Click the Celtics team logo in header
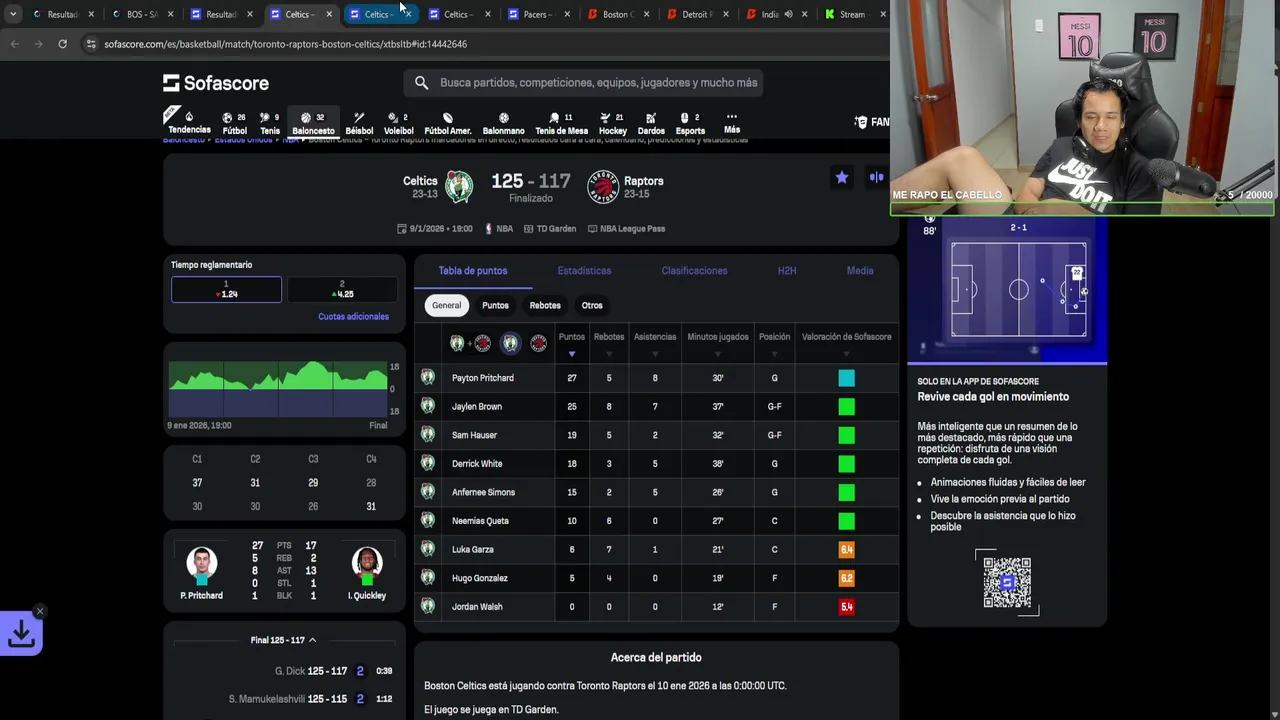1280x720 pixels. pyautogui.click(x=459, y=187)
